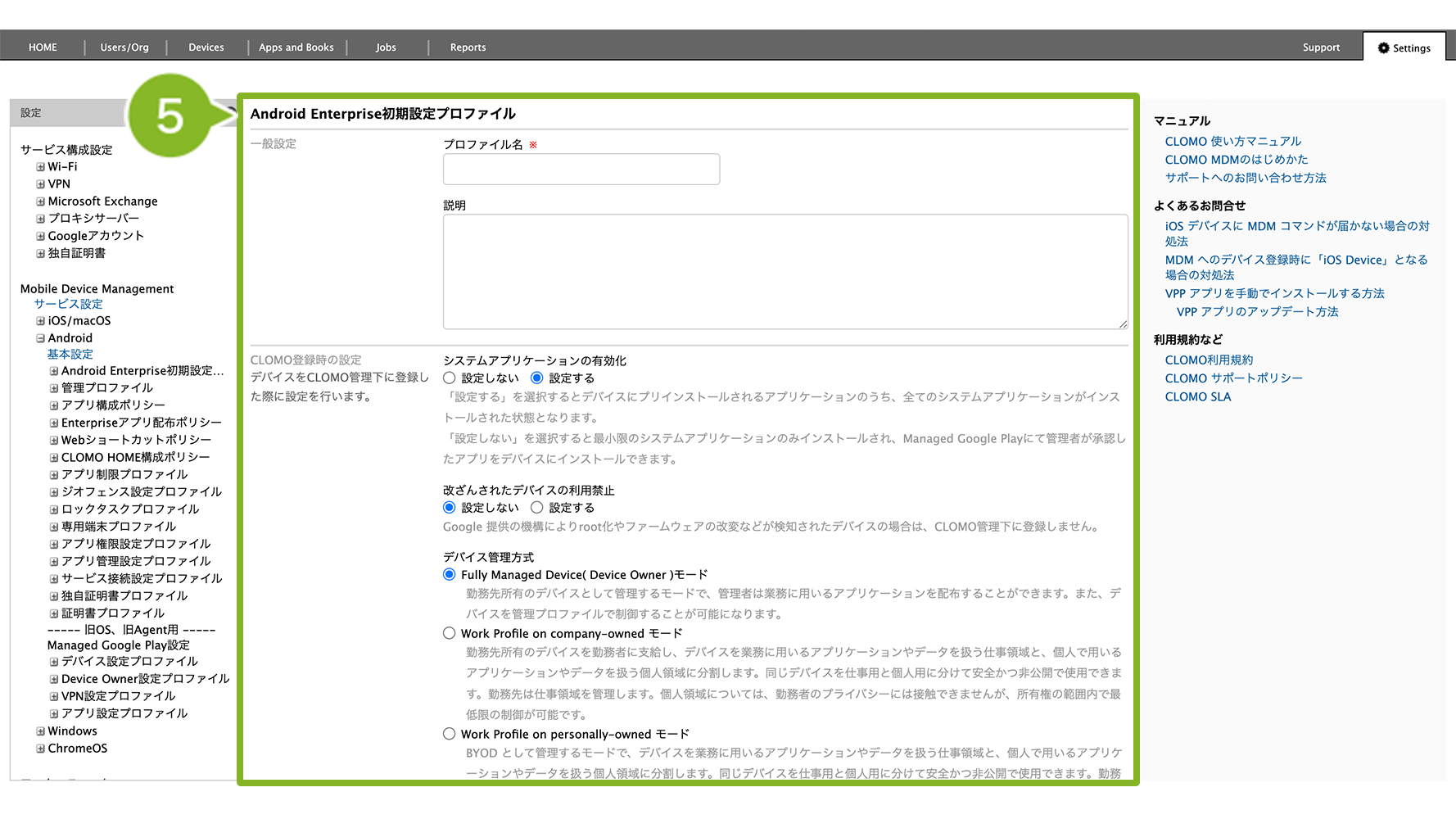Select the Jobs tab
Screen dimensions: 1456x819
pyautogui.click(x=386, y=48)
